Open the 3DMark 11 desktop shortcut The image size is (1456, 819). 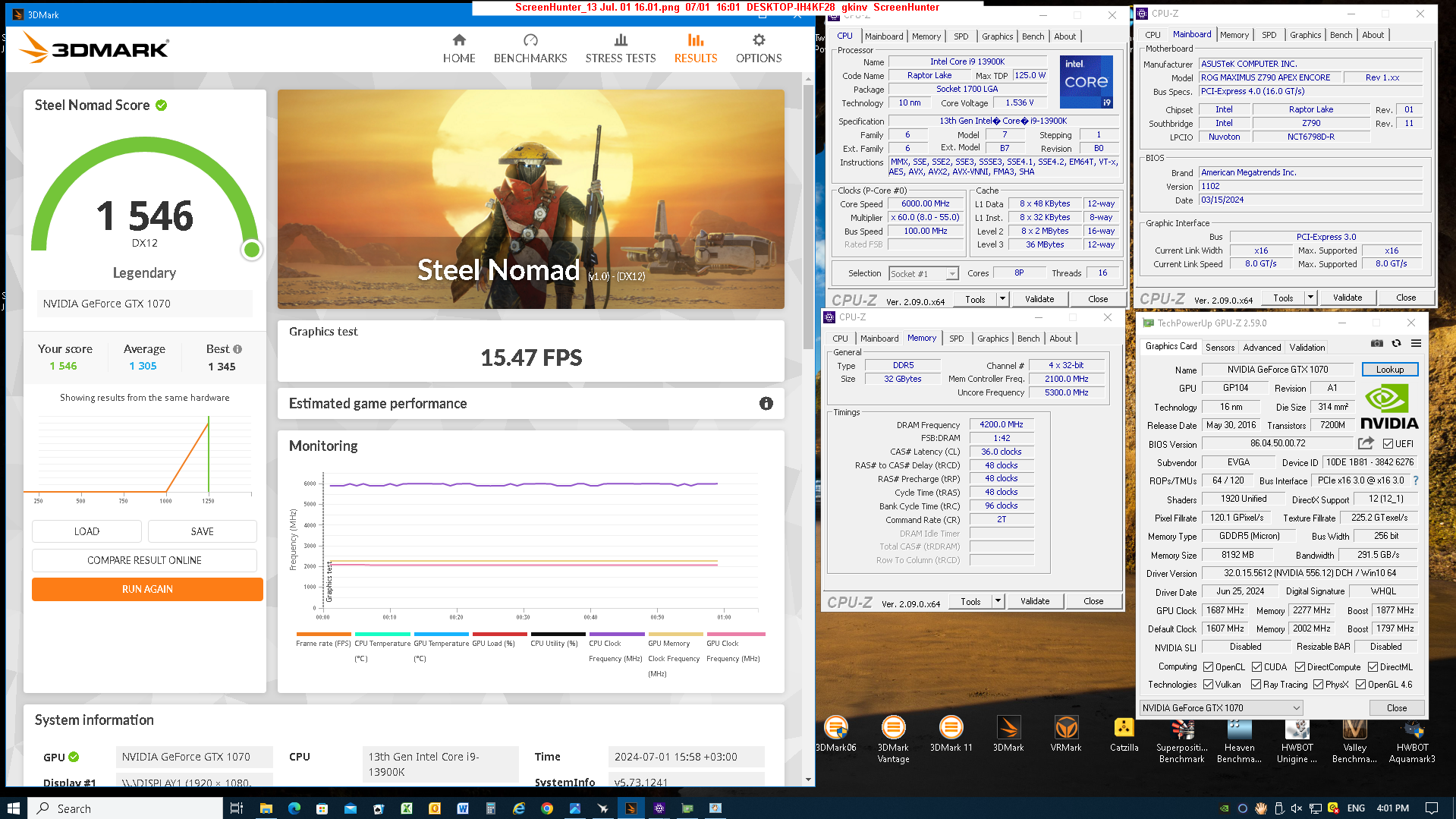(951, 734)
